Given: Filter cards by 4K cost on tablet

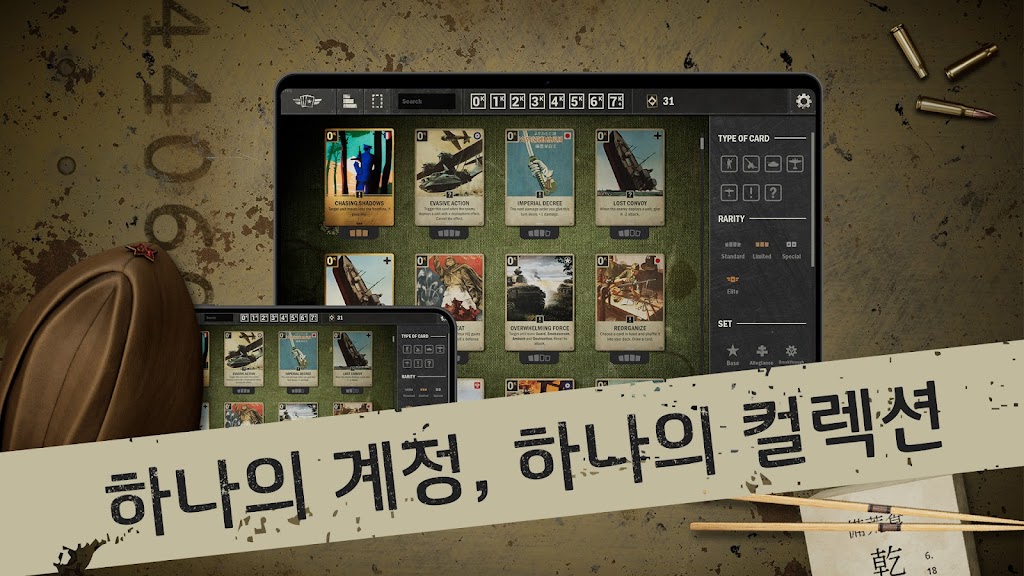Looking at the screenshot, I should tap(557, 101).
